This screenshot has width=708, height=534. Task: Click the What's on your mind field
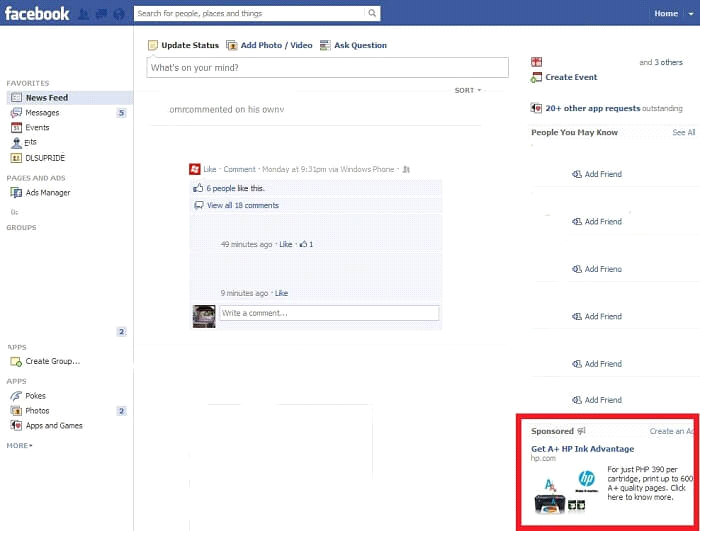click(x=327, y=67)
